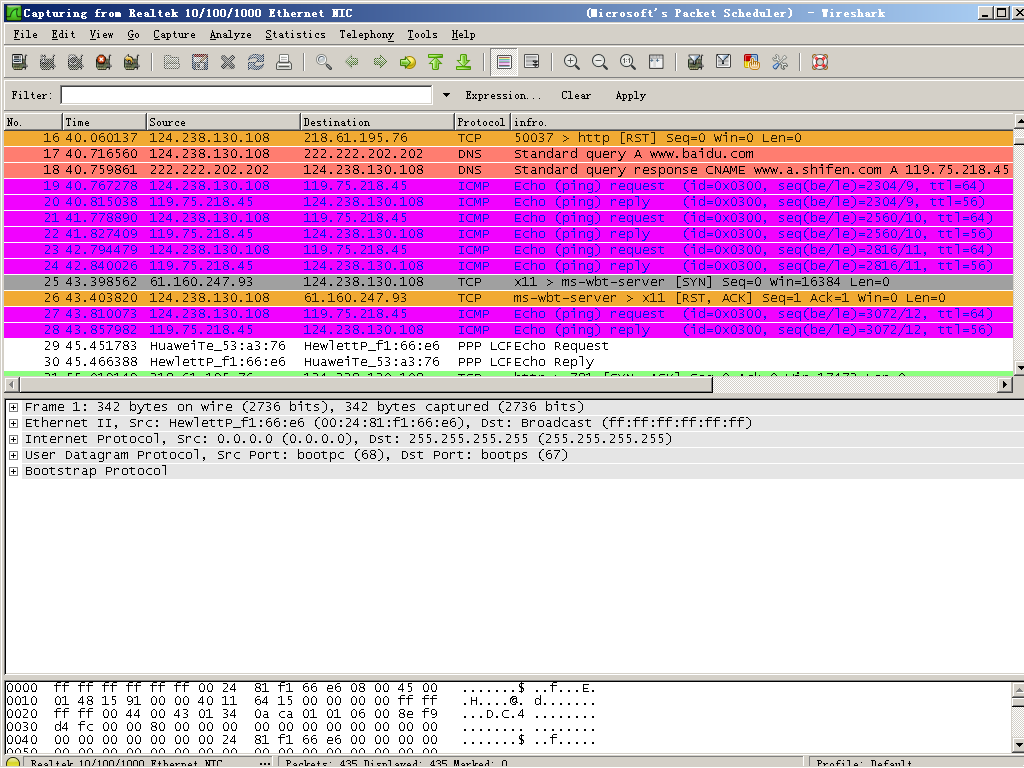The image size is (1024, 768).
Task: Find a packet with the magnifier icon
Action: [x=324, y=62]
